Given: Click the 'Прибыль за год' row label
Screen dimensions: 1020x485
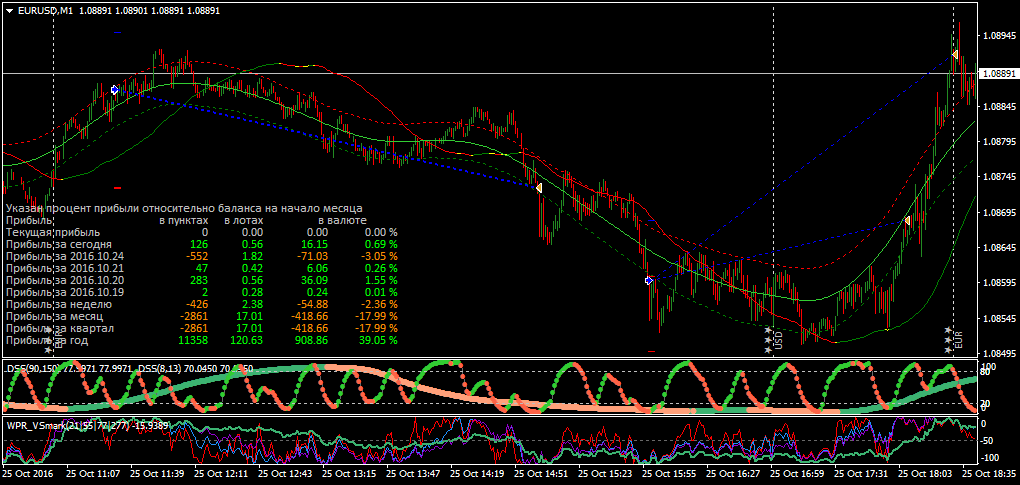Looking at the screenshot, I should pos(47,340).
